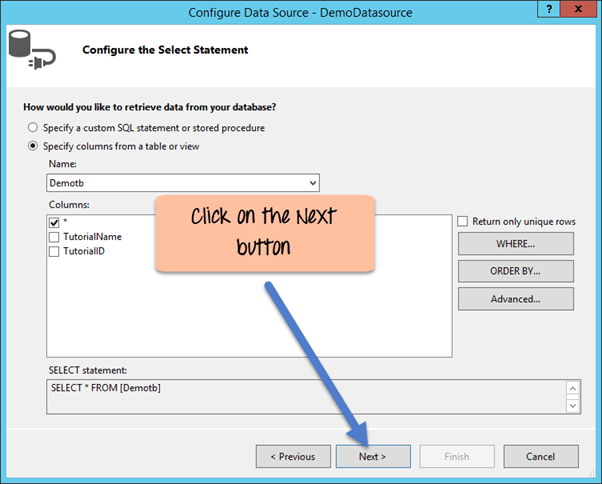Close the Configure Data Source dialog

point(580,10)
